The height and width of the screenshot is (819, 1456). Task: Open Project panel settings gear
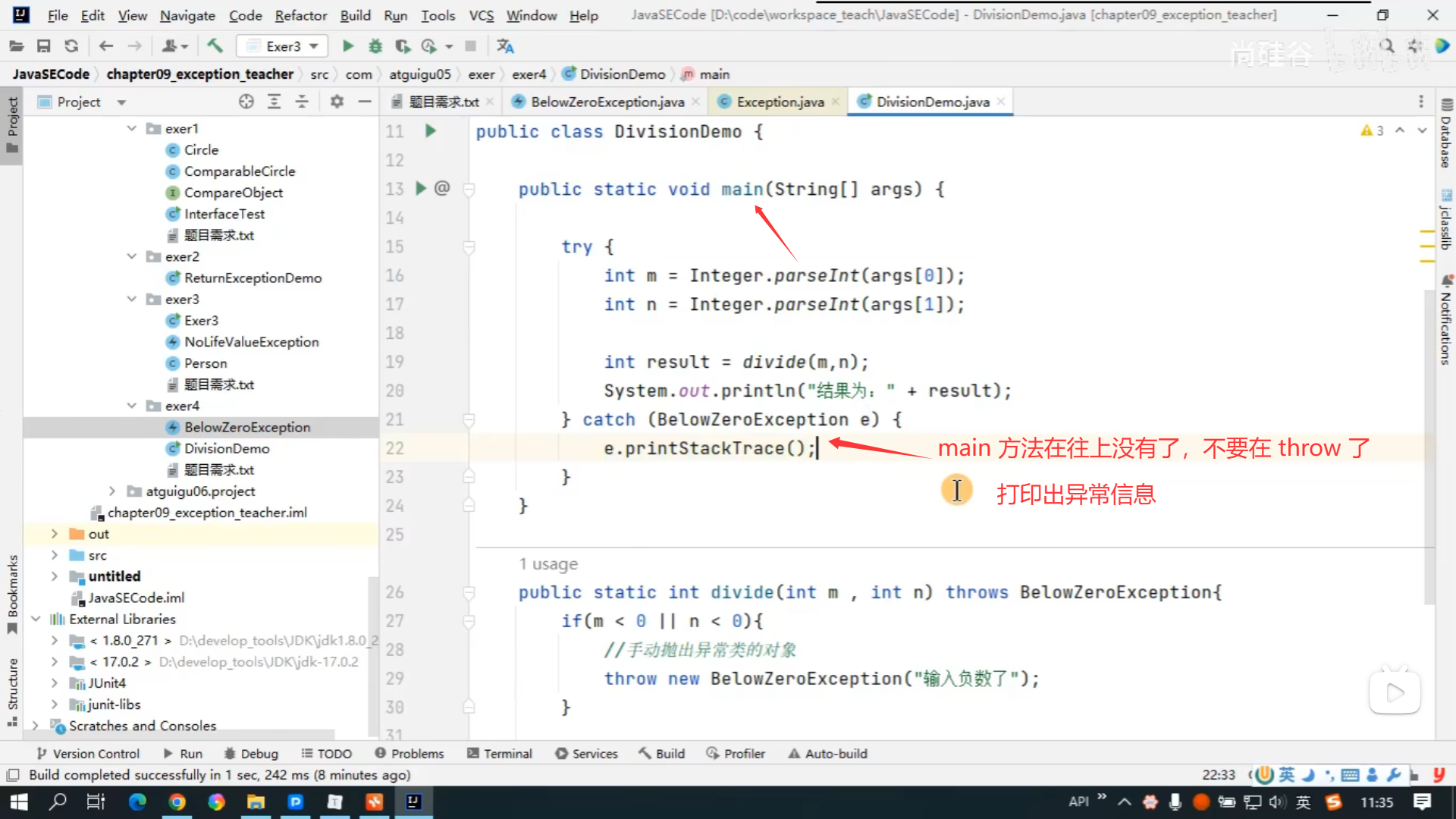[337, 102]
